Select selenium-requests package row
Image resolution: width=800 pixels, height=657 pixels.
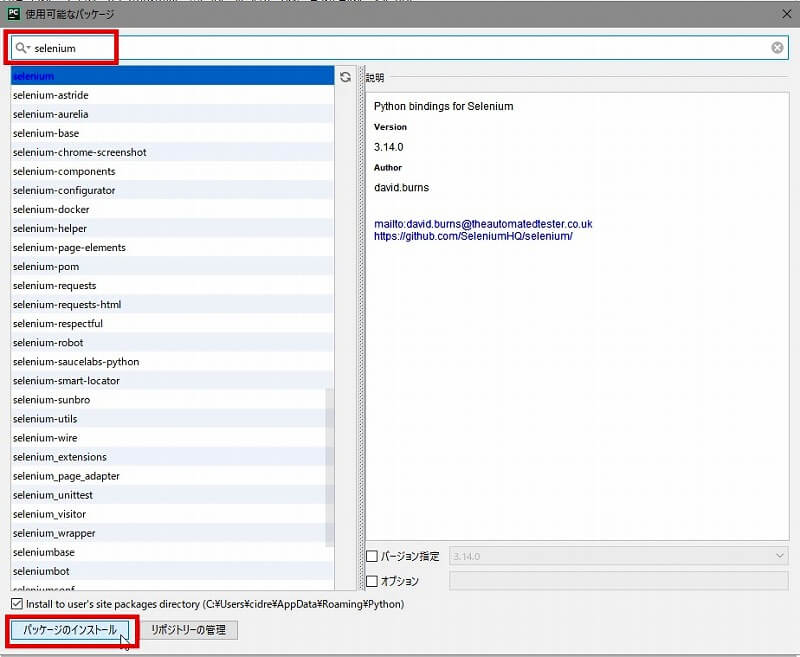pos(172,286)
